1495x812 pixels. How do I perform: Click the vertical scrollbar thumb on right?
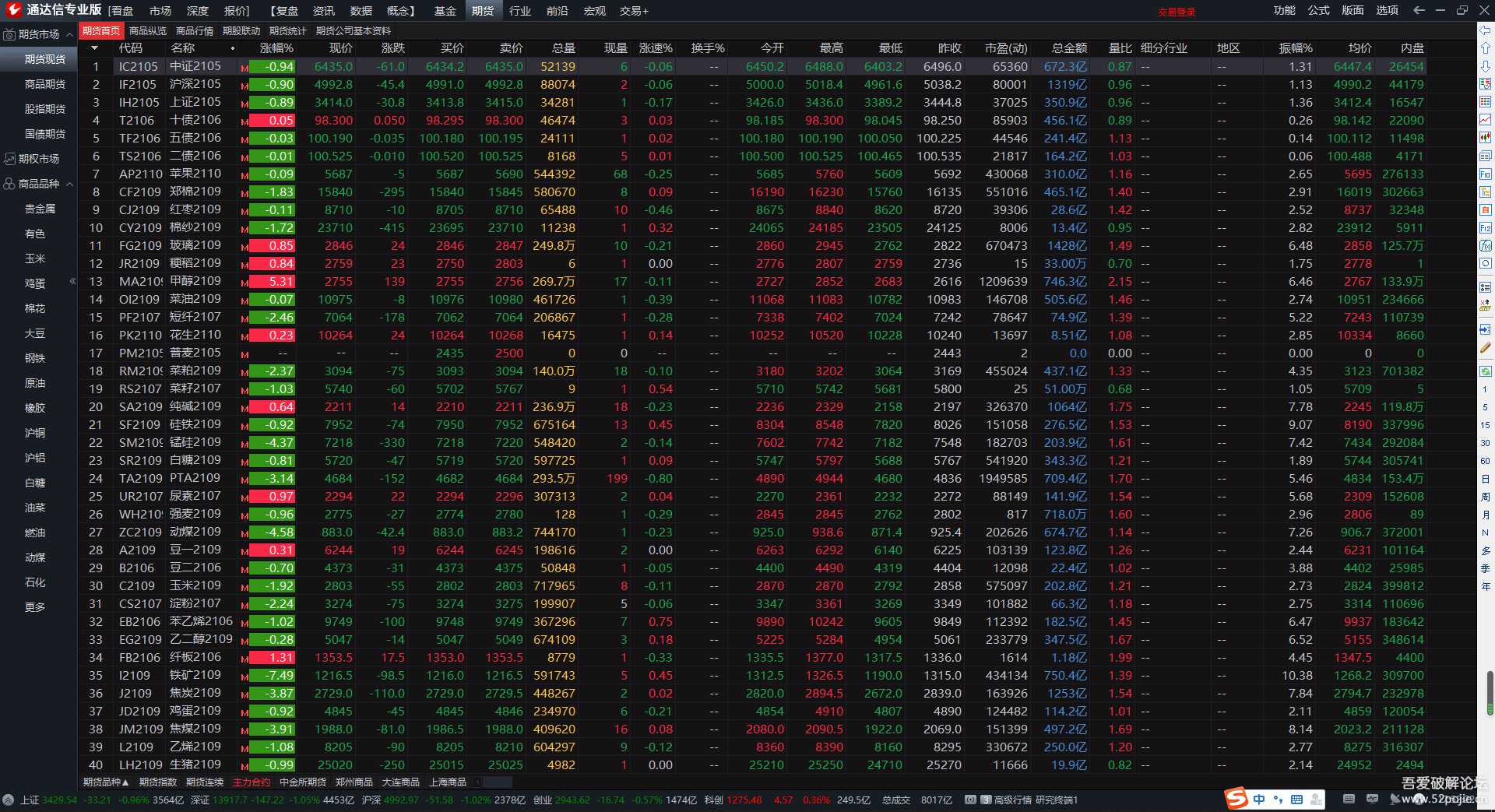click(x=1490, y=693)
